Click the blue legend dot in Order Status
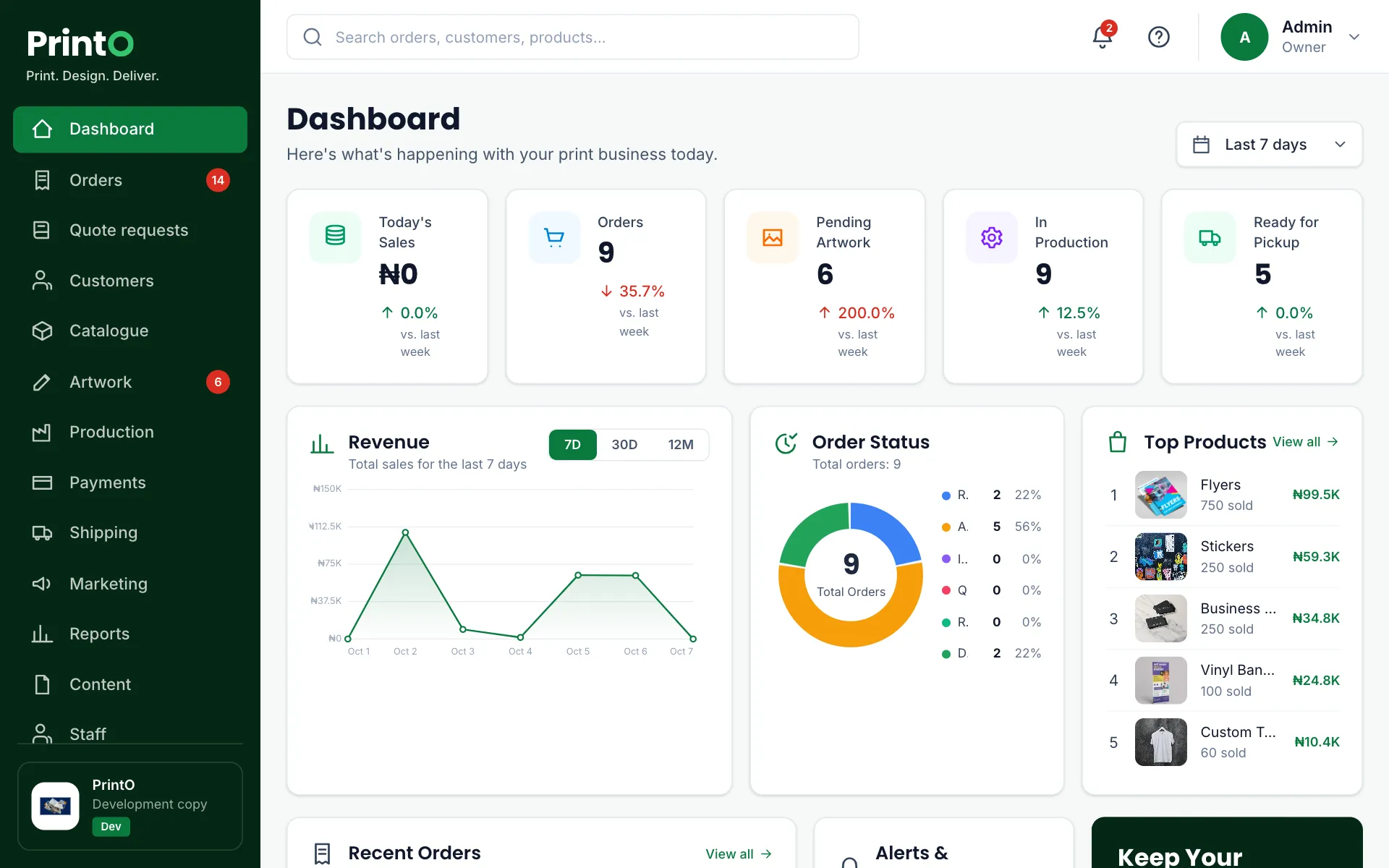Image resolution: width=1389 pixels, height=868 pixels. (946, 495)
